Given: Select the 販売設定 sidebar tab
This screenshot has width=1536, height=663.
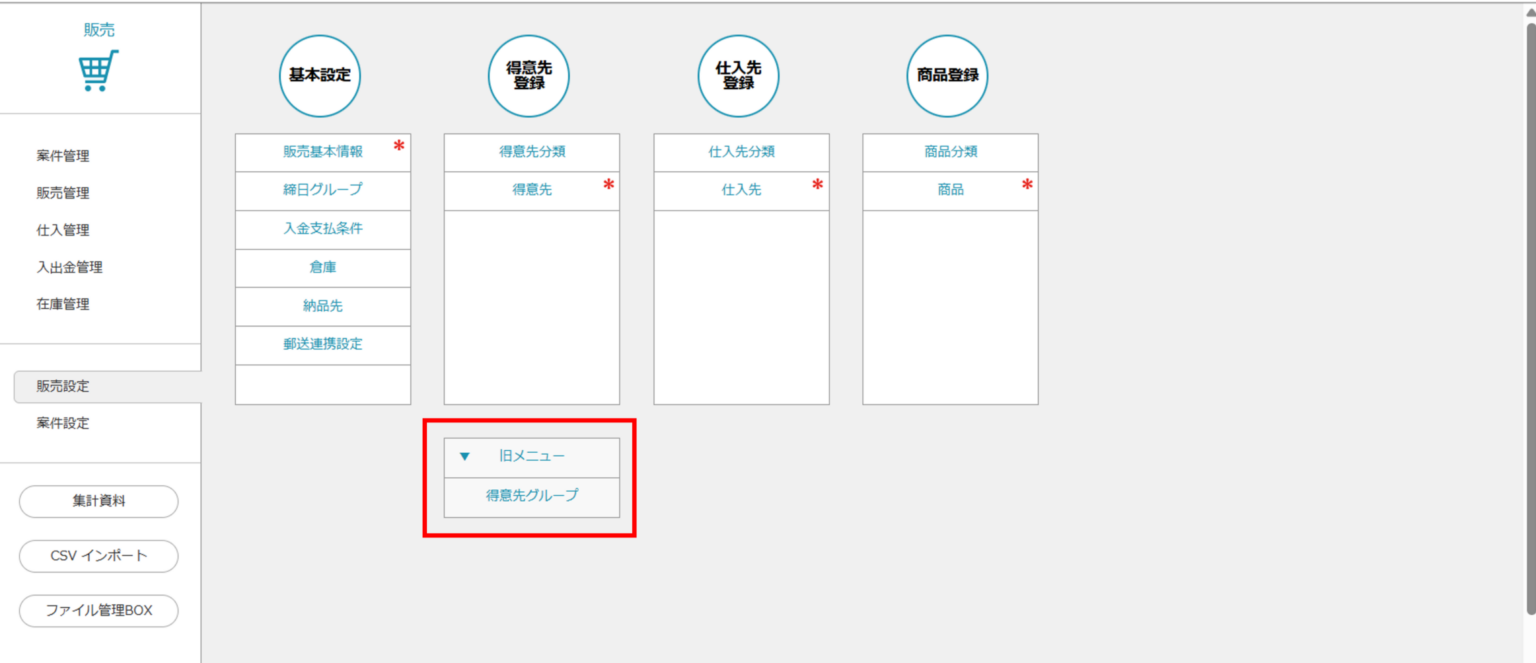Looking at the screenshot, I should (63, 386).
